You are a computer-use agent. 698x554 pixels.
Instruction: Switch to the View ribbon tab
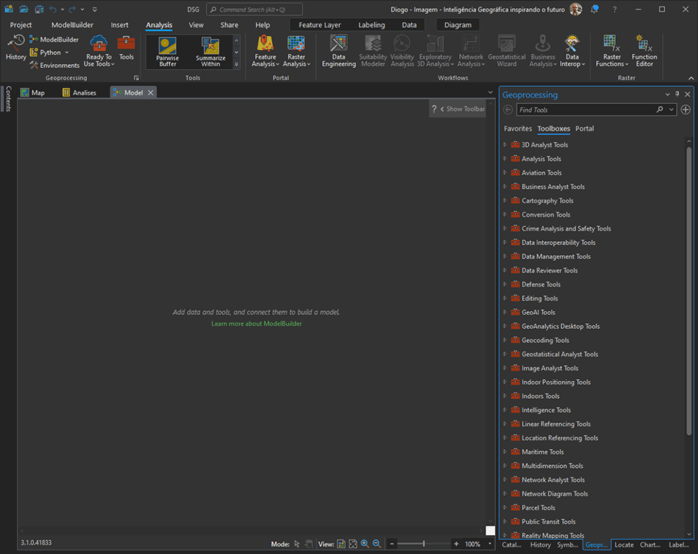pos(196,24)
